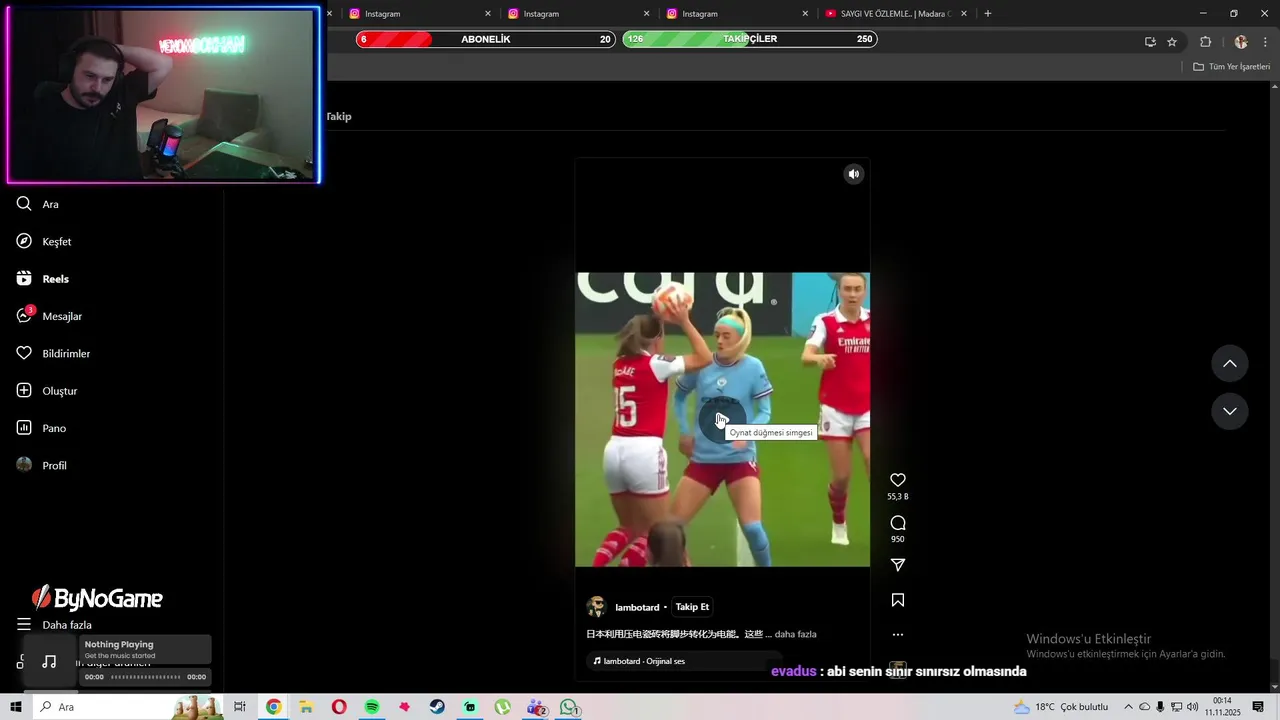Show hidden system tray icons
1280x720 pixels.
[x=1128, y=707]
